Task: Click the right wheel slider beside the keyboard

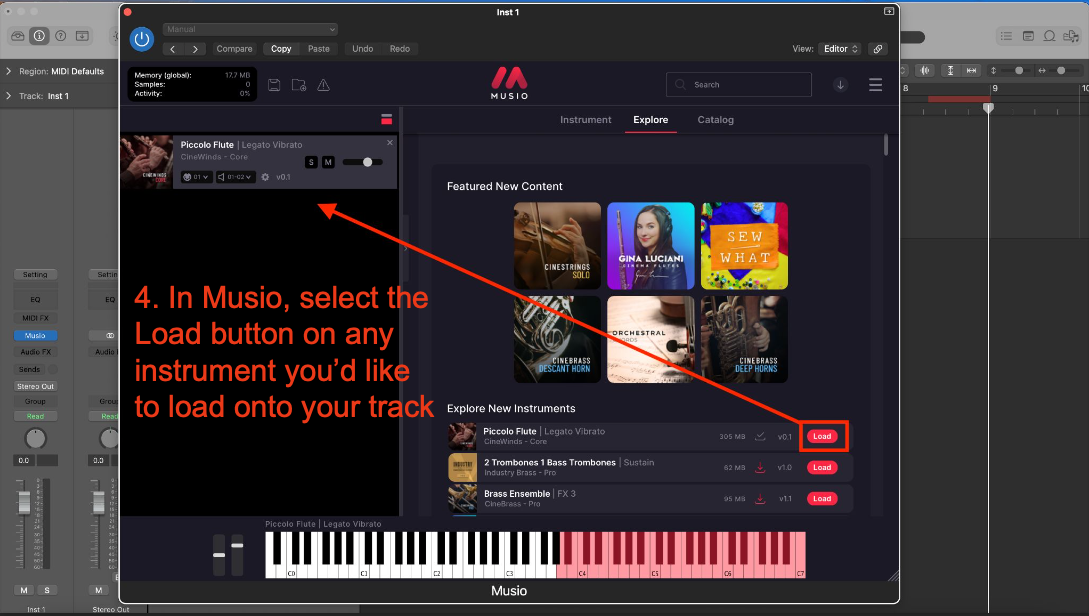Action: [238, 555]
